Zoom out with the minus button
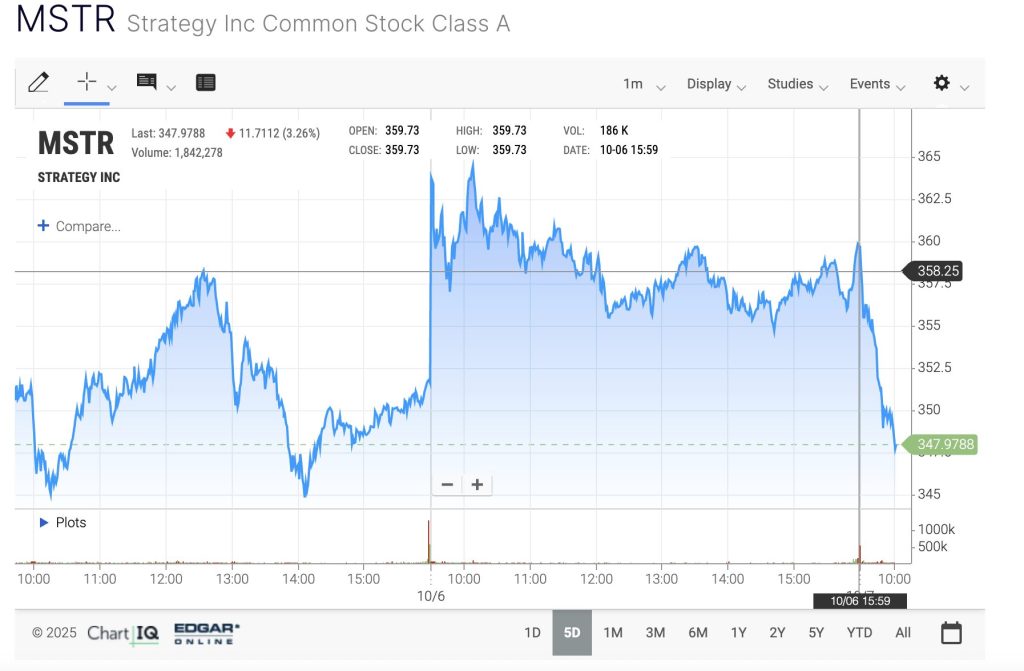 click(447, 485)
